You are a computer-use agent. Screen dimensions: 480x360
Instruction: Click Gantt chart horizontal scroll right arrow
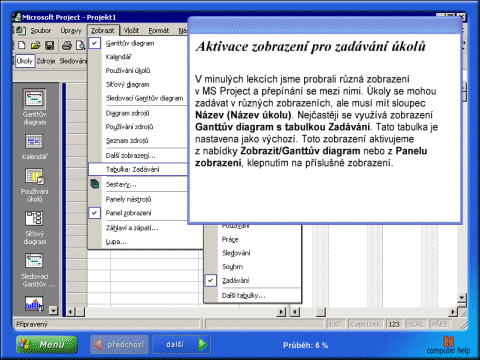[453, 312]
